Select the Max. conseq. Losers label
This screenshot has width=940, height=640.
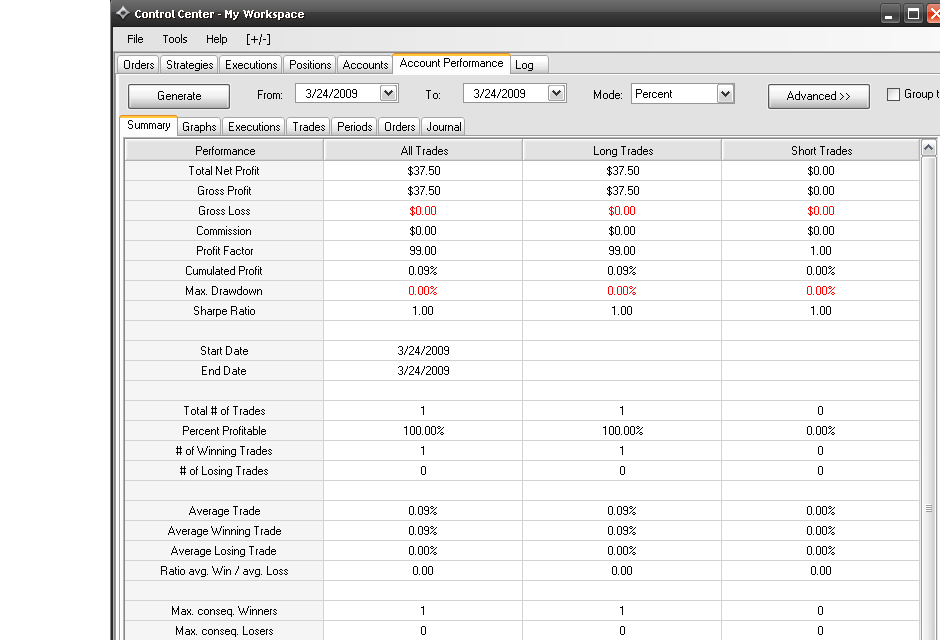tap(224, 630)
